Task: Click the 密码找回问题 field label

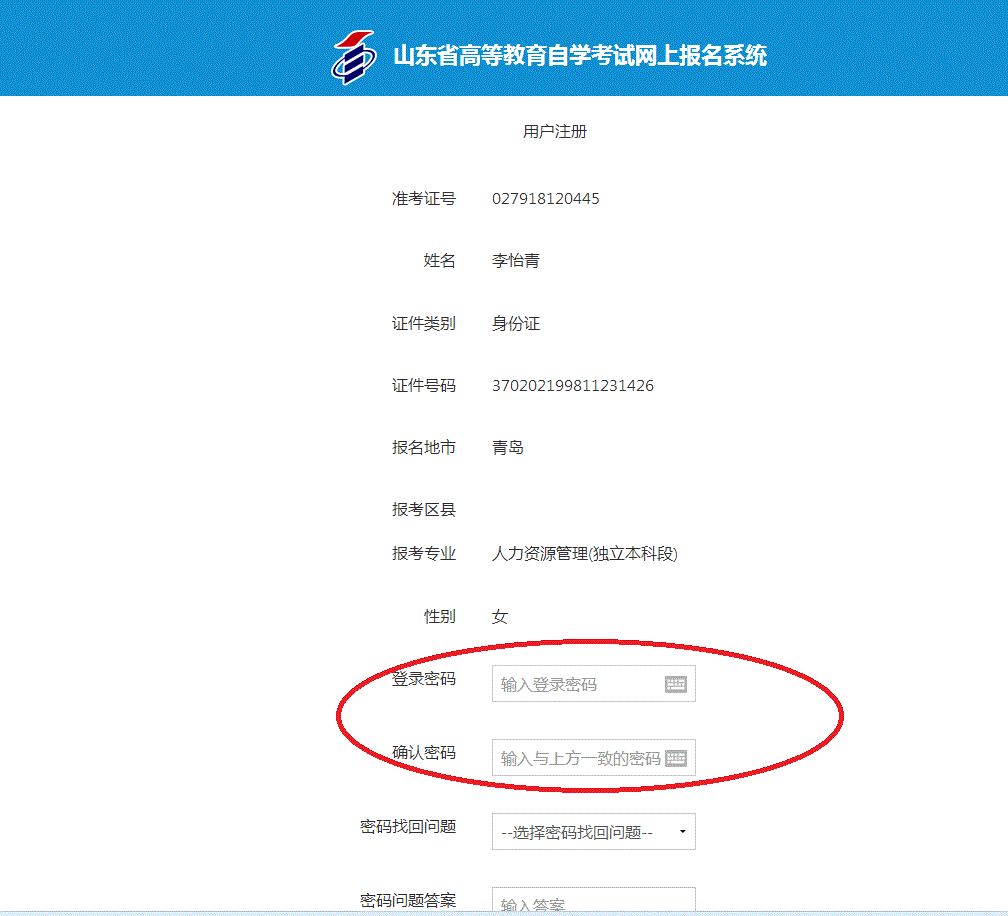Action: click(408, 827)
